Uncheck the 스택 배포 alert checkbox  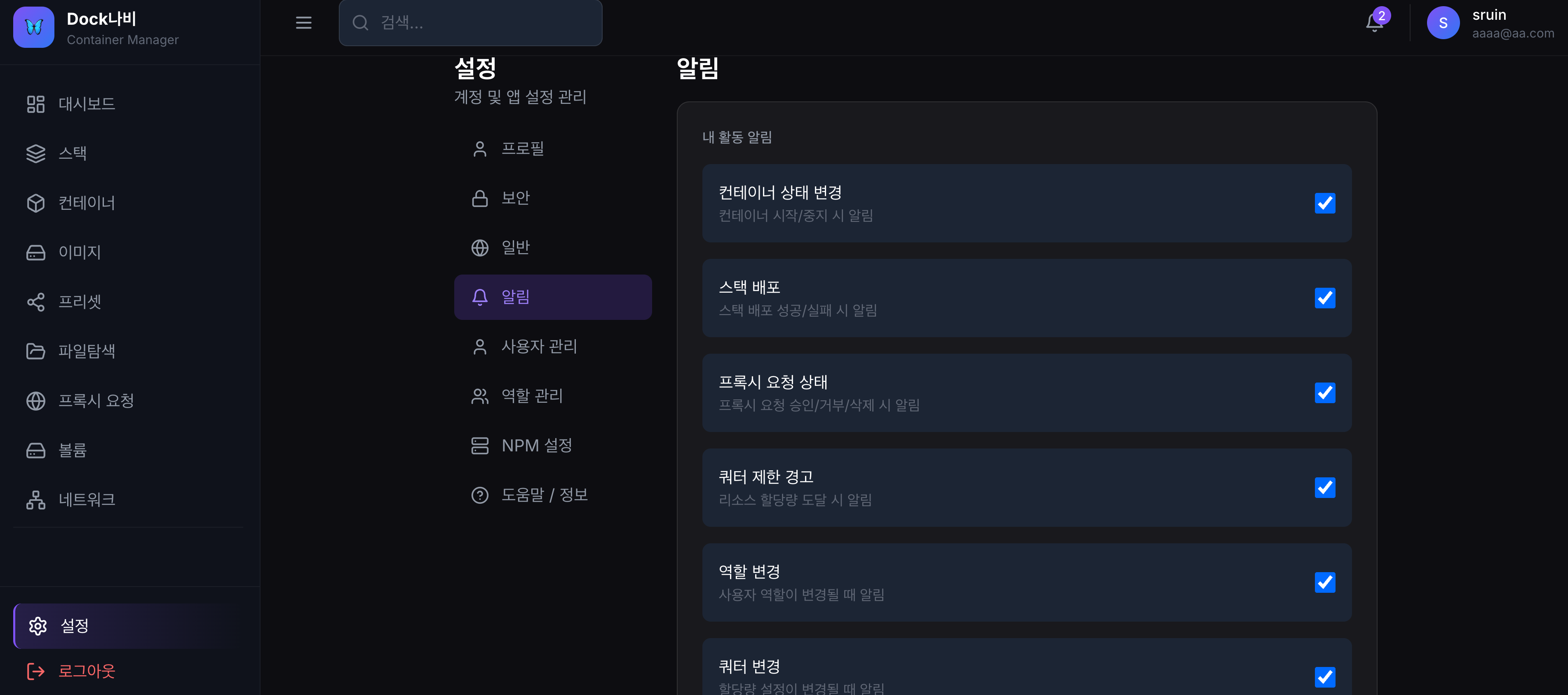pos(1324,298)
